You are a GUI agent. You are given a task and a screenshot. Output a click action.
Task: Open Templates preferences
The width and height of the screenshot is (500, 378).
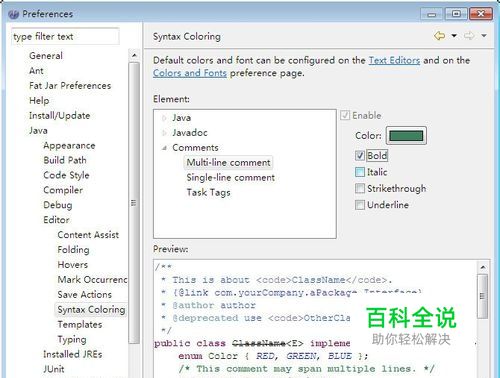(80, 324)
